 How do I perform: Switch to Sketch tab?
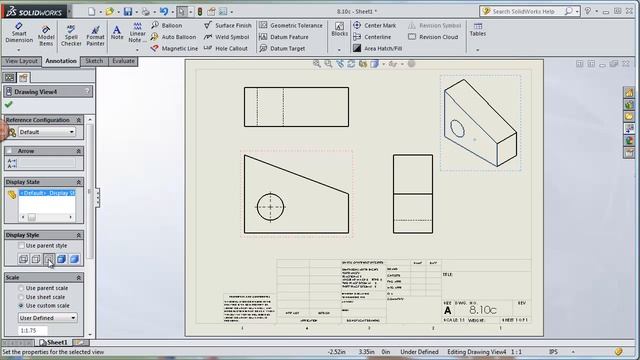click(x=94, y=61)
